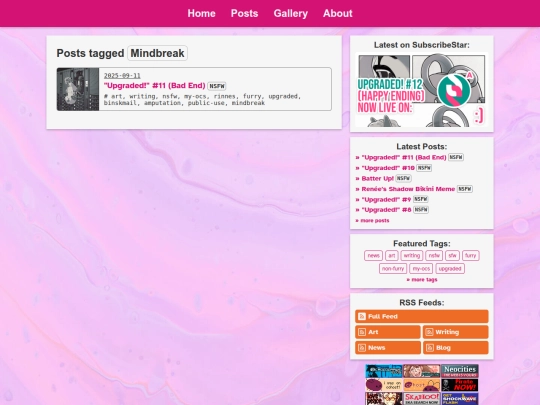Subscribe to the News RSS feed
This screenshot has width=540, height=405.
(388, 347)
